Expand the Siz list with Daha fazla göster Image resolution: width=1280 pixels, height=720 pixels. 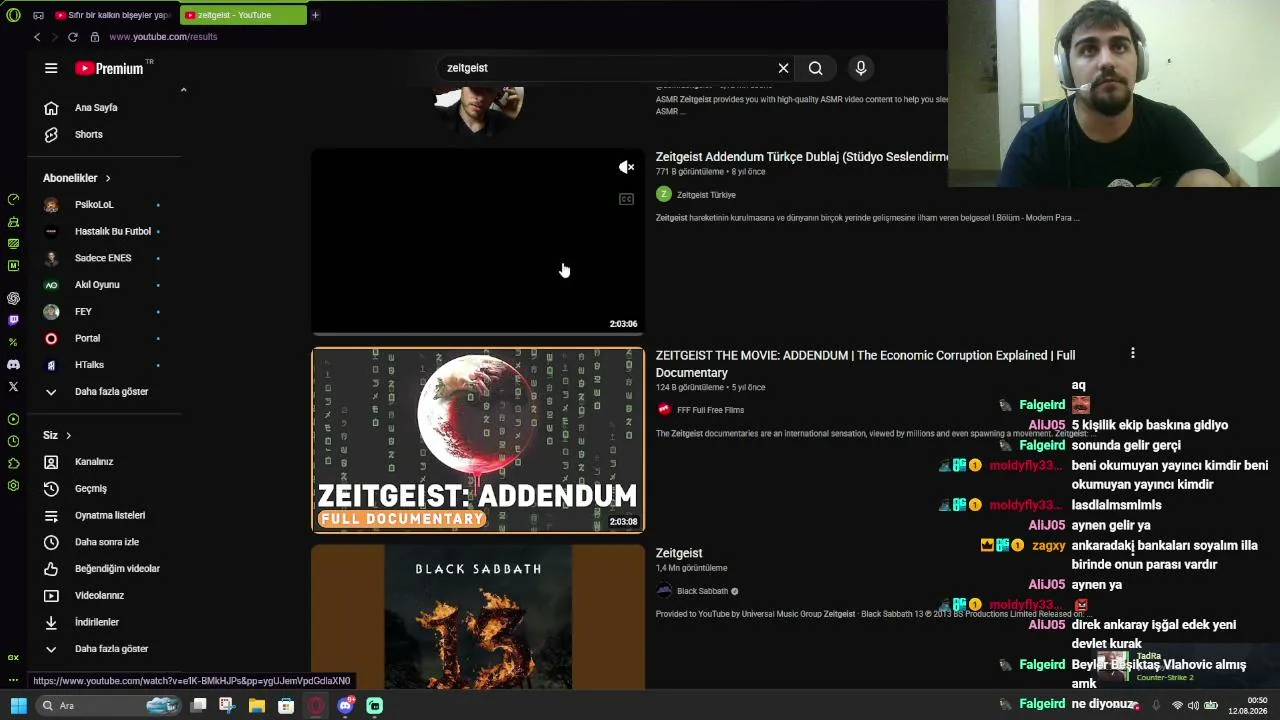111,649
